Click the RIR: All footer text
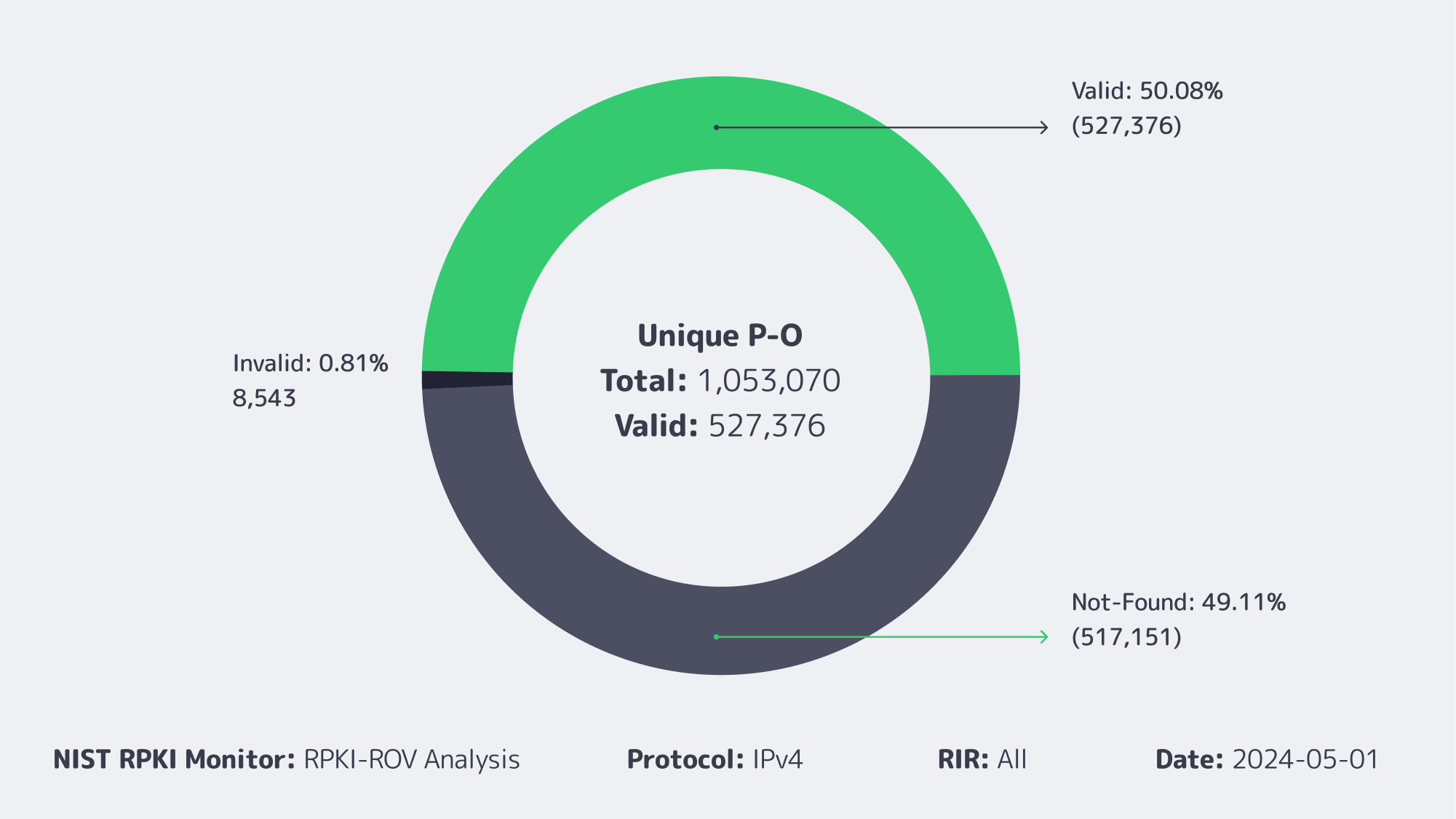This screenshot has height=819, width=1456. [x=982, y=759]
